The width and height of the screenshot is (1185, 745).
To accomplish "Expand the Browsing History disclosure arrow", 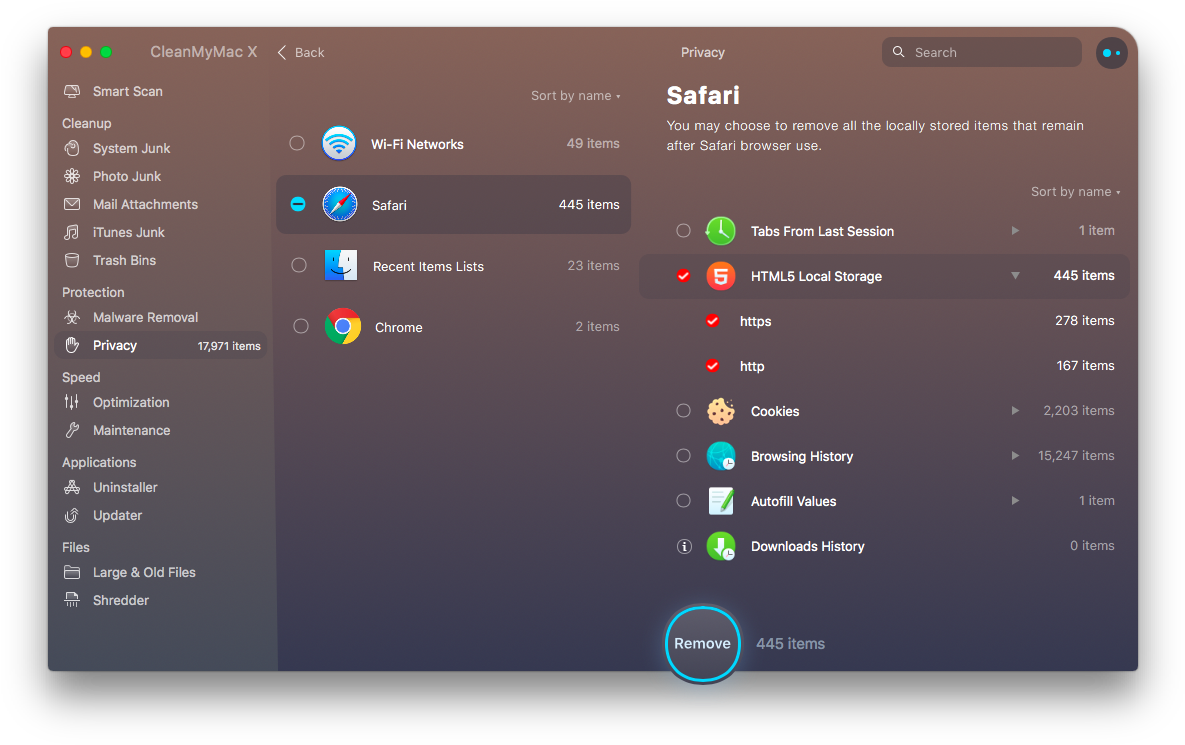I will (x=1016, y=456).
